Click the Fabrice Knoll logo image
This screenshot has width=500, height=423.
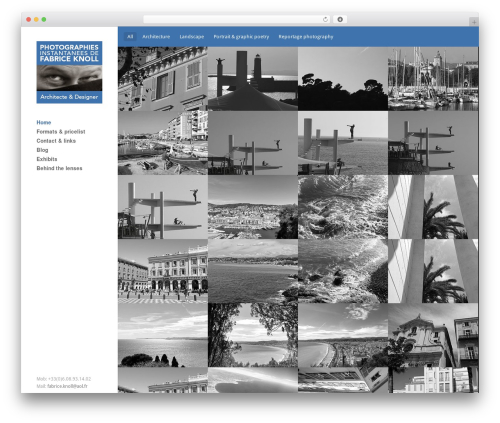click(x=69, y=72)
